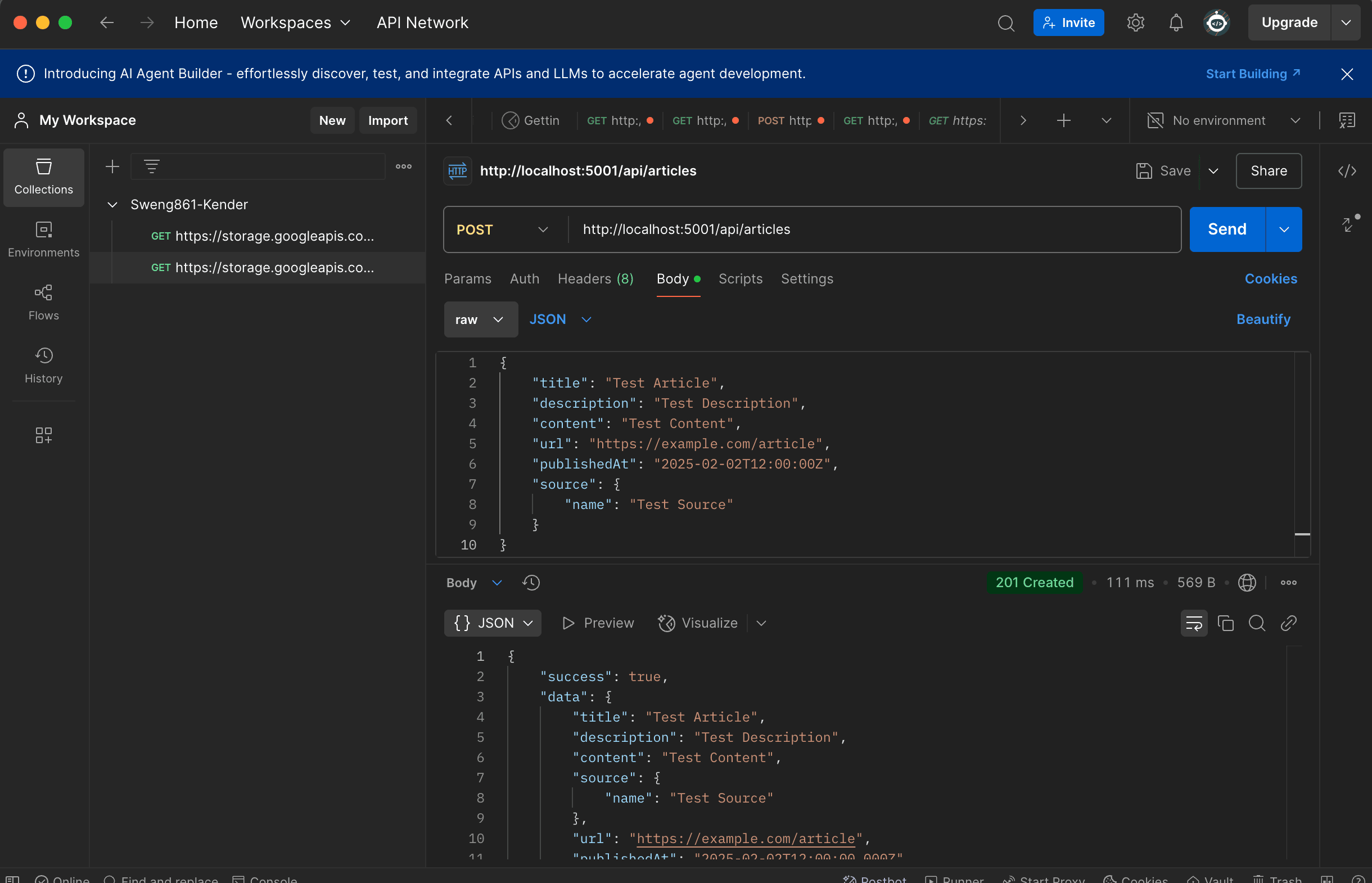Switch to the Settings tab
1372x883 pixels.
[x=807, y=278]
